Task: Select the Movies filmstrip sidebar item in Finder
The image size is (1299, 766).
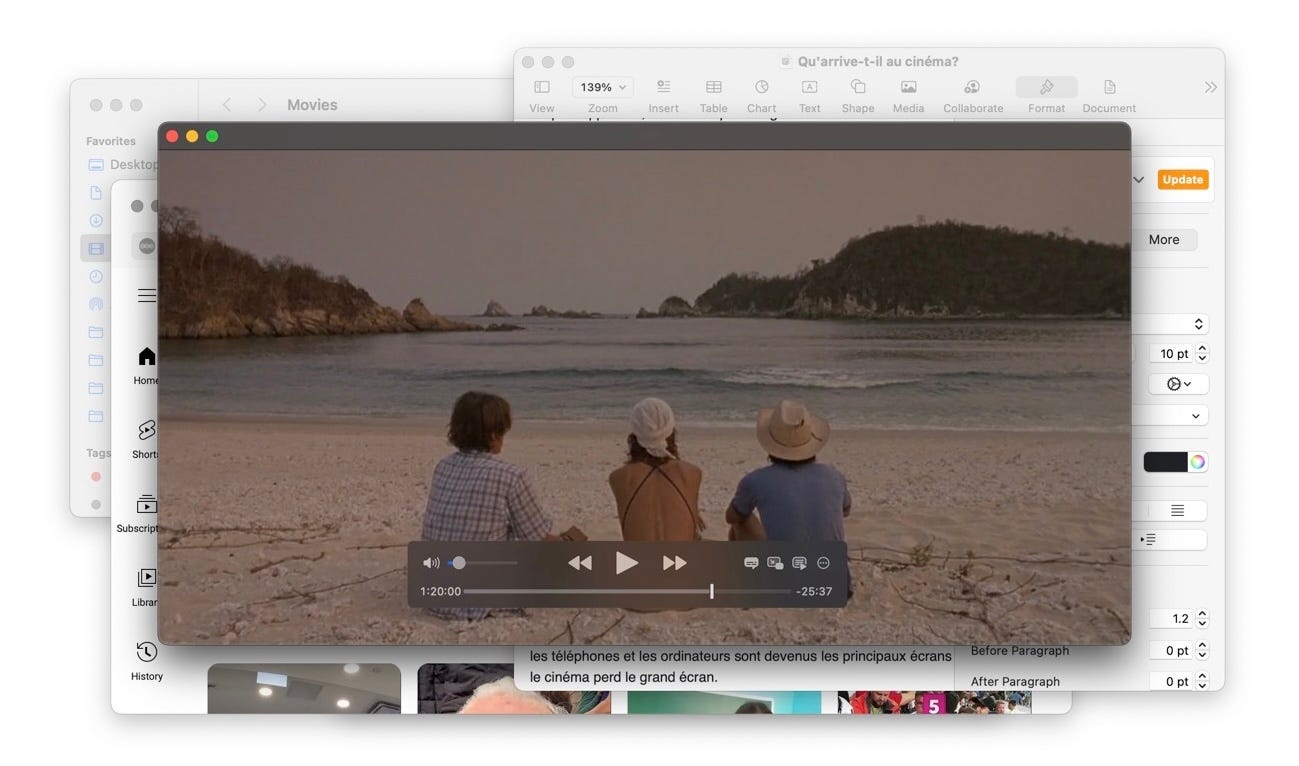Action: coord(96,248)
